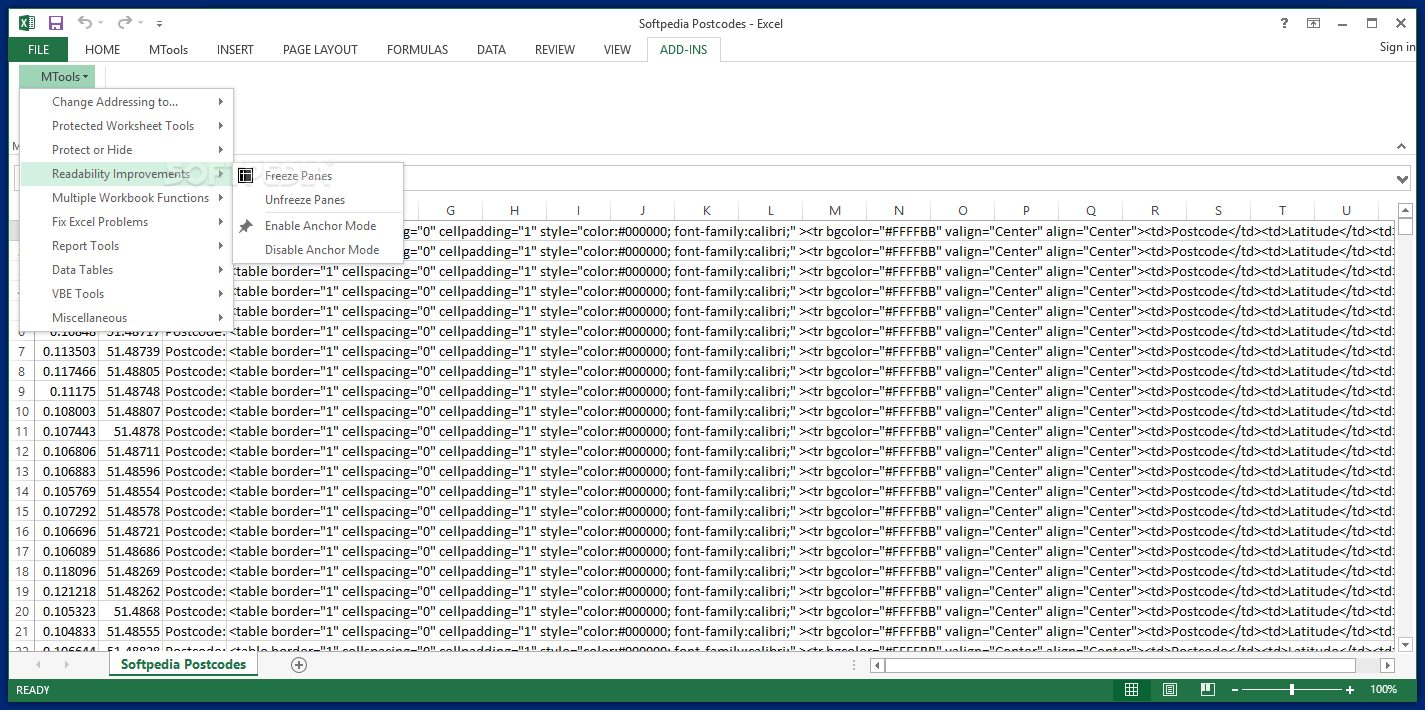This screenshot has width=1425, height=710.
Task: Select row header 17
Action: [x=22, y=551]
